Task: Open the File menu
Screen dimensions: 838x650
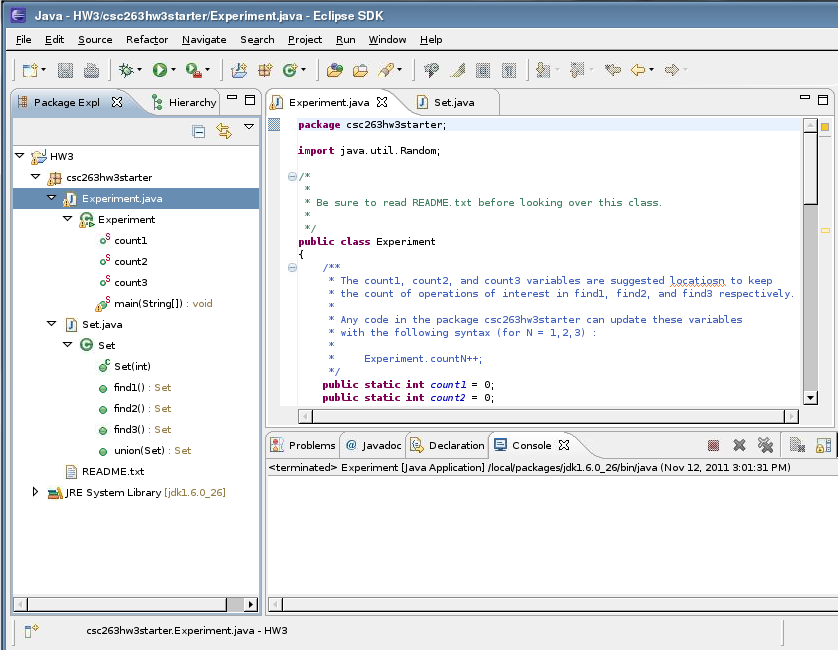Action: tap(24, 40)
